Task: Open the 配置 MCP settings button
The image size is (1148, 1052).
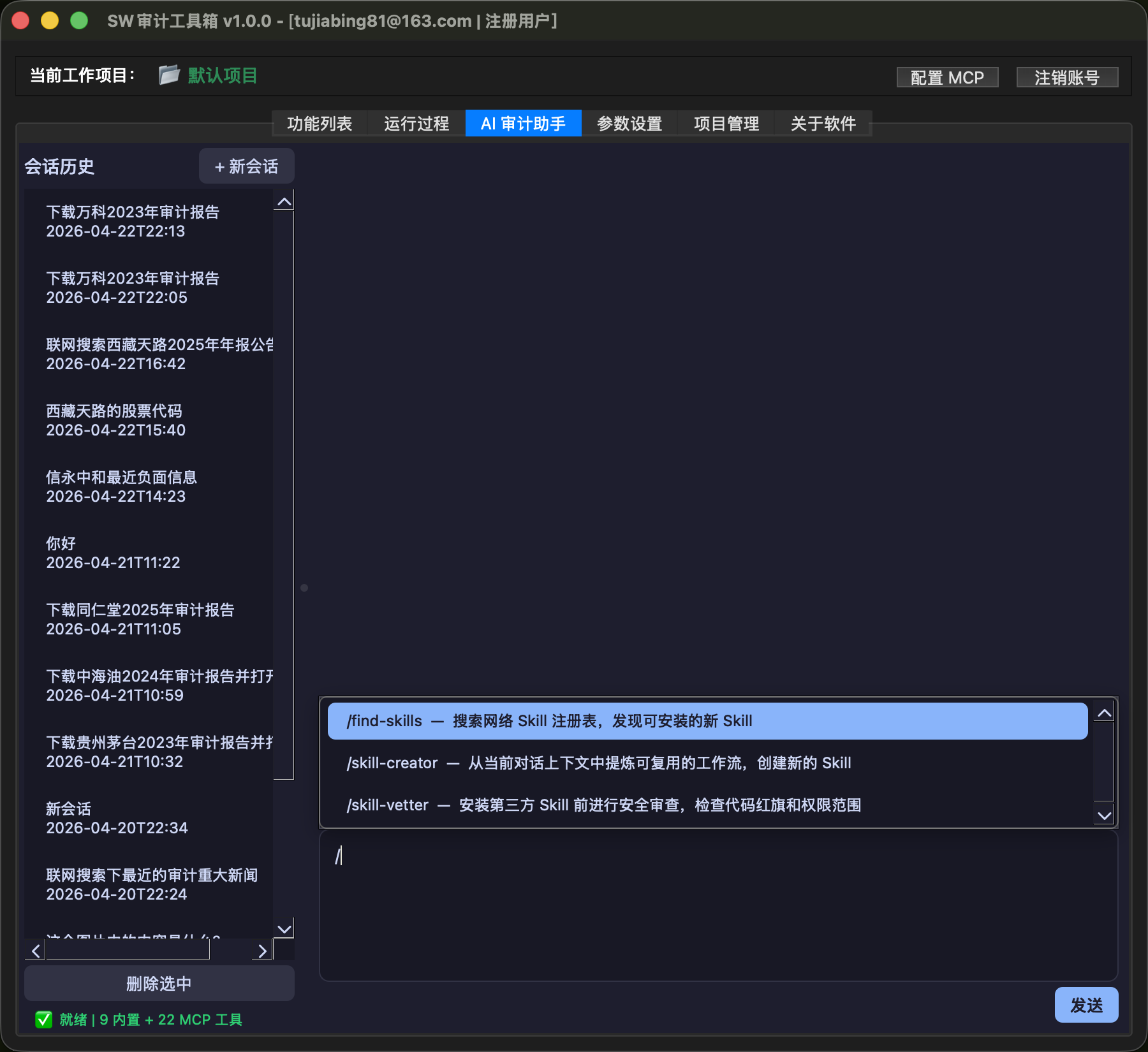Action: (946, 78)
